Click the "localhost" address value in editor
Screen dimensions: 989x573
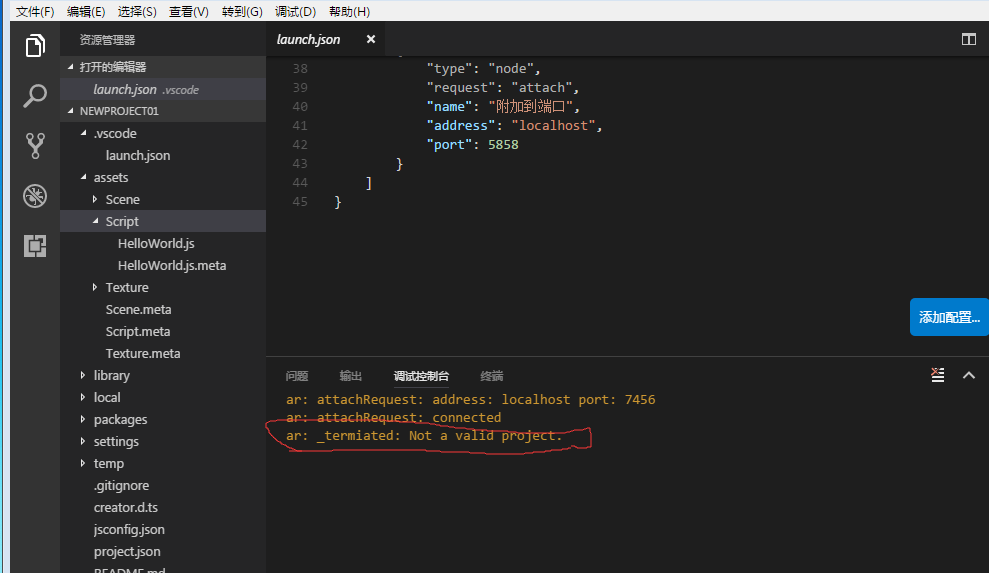(x=553, y=126)
